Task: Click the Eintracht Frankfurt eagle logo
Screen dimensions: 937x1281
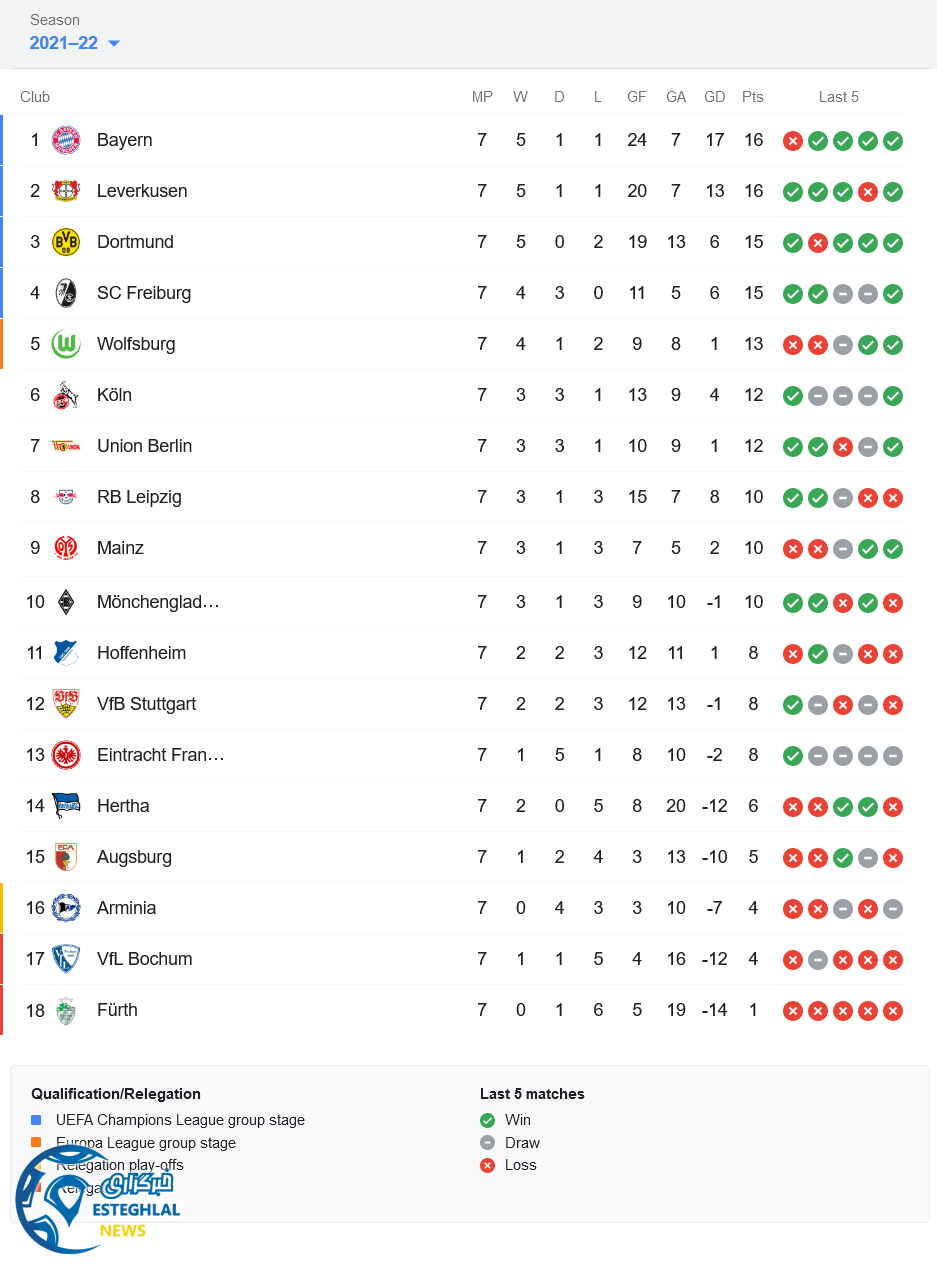Action: [66, 755]
